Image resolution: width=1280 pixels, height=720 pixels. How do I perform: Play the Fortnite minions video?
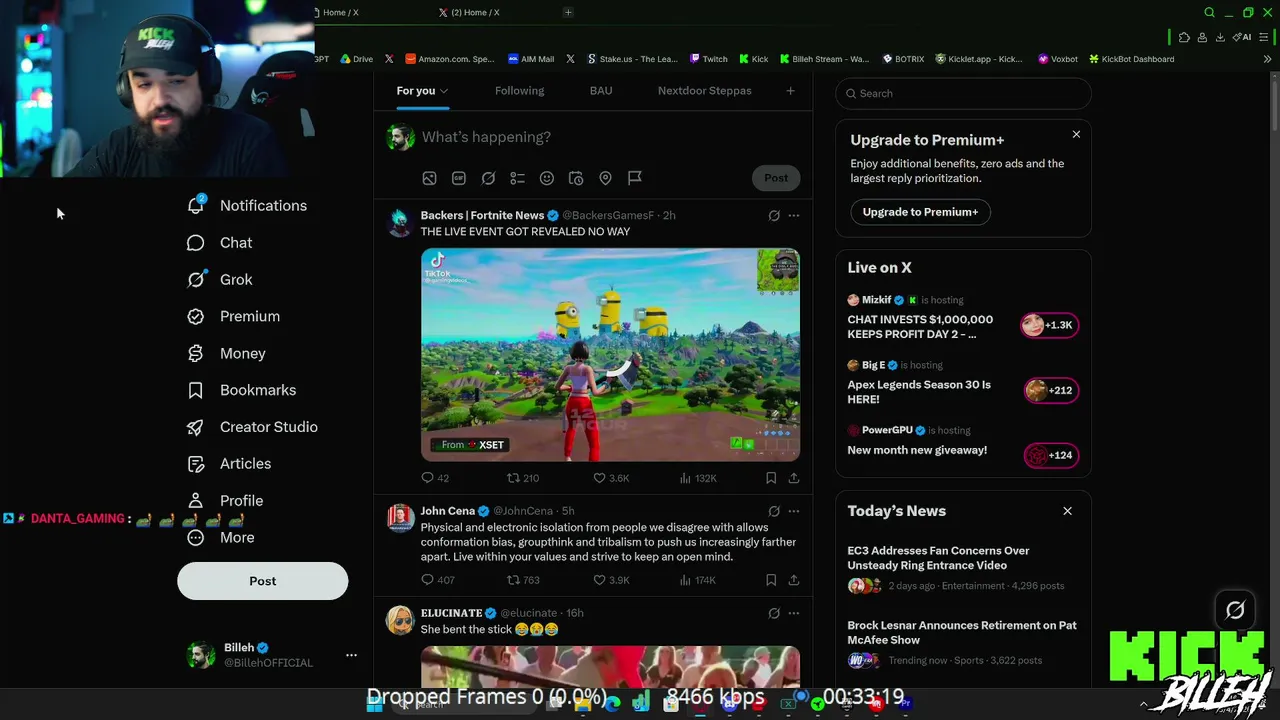click(x=610, y=355)
